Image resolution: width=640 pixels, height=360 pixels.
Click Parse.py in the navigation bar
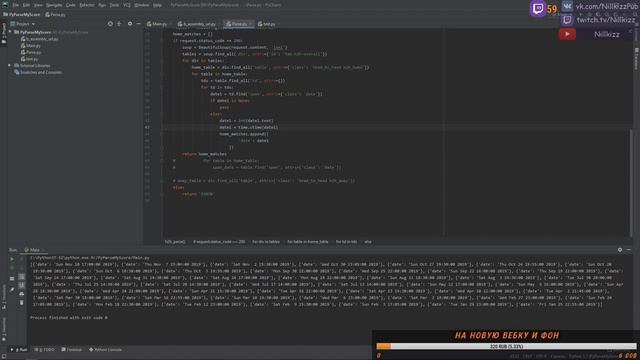(x=56, y=14)
